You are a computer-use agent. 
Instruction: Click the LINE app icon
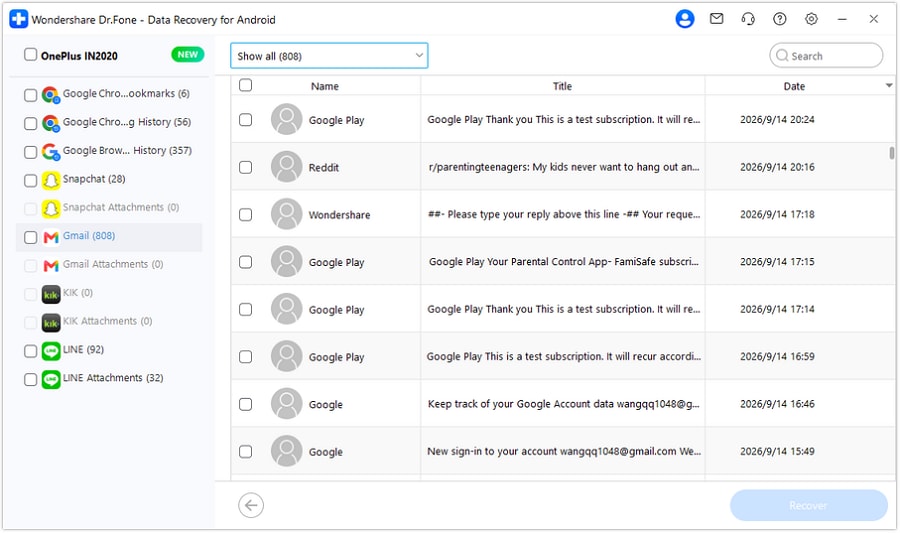point(51,351)
